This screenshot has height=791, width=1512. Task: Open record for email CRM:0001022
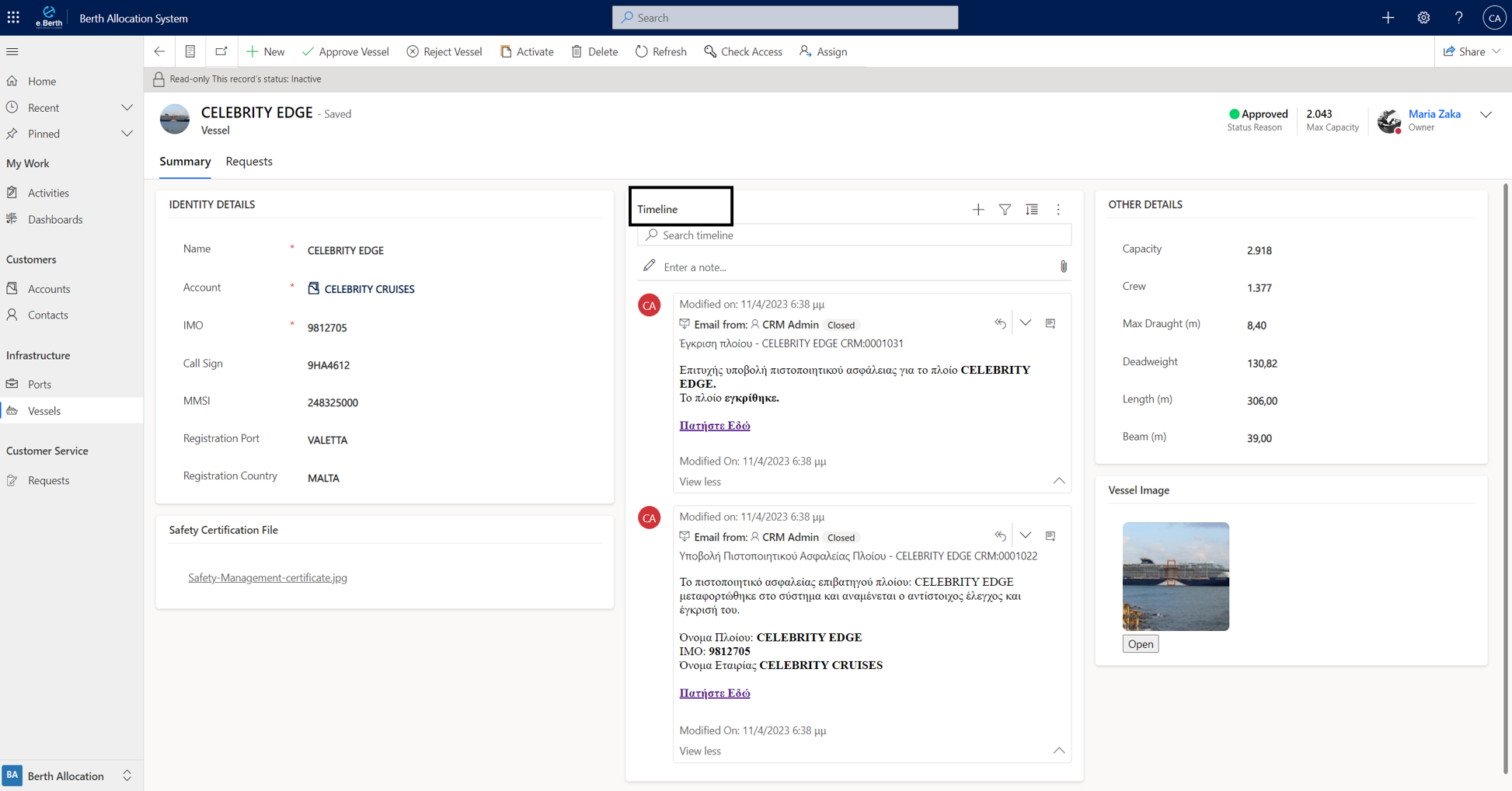pos(1050,535)
